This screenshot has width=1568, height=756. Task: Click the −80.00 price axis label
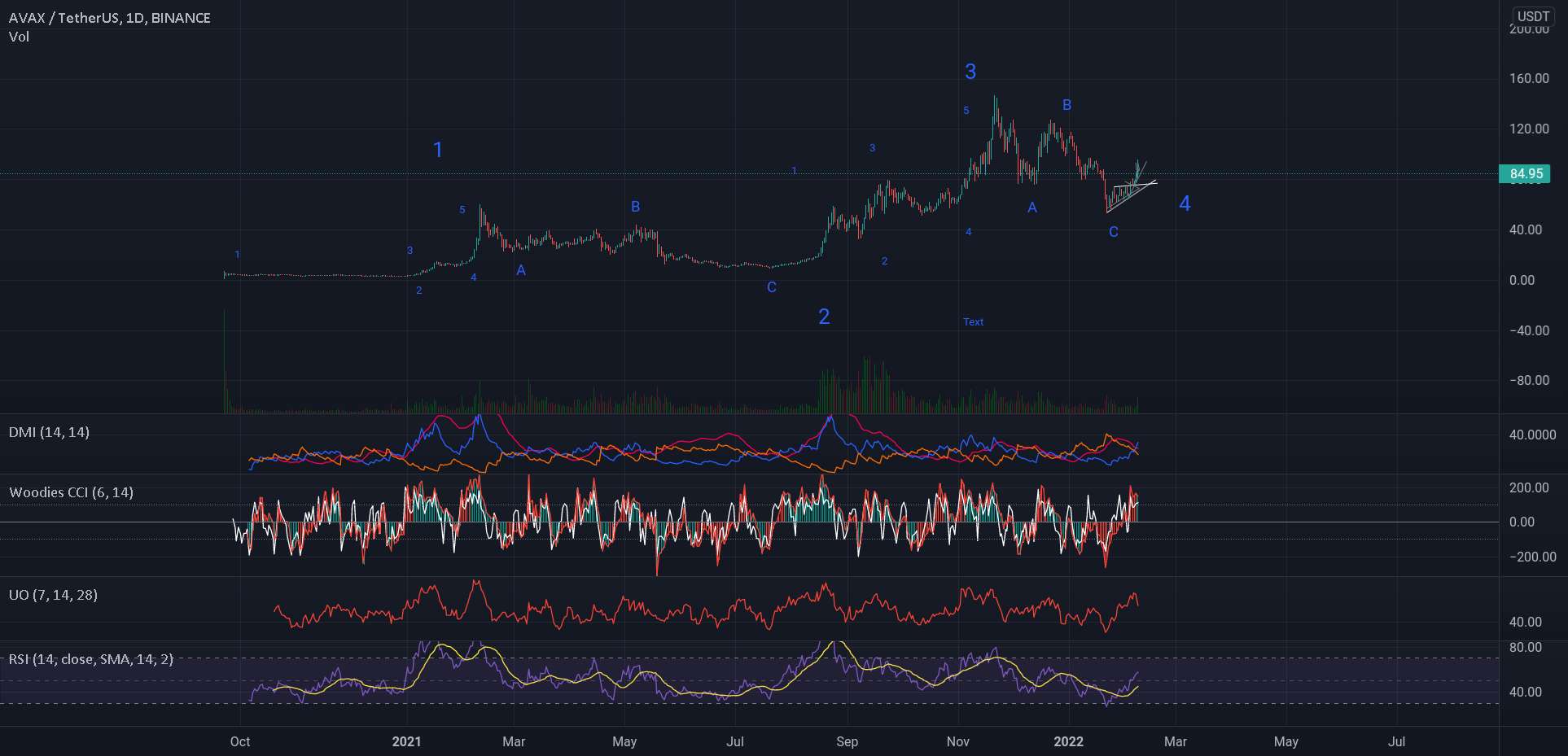[x=1529, y=381]
